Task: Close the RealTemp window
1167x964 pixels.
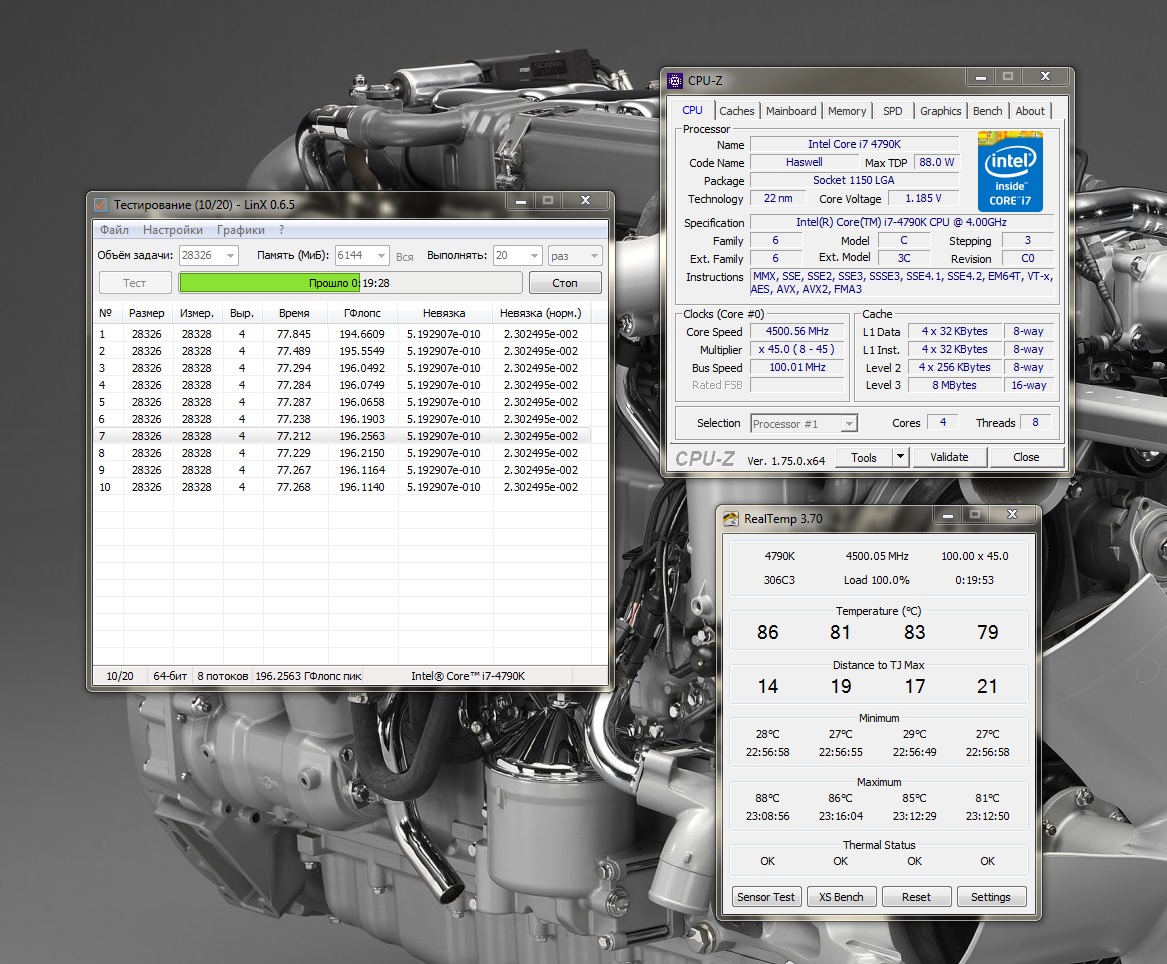Action: click(x=1012, y=514)
